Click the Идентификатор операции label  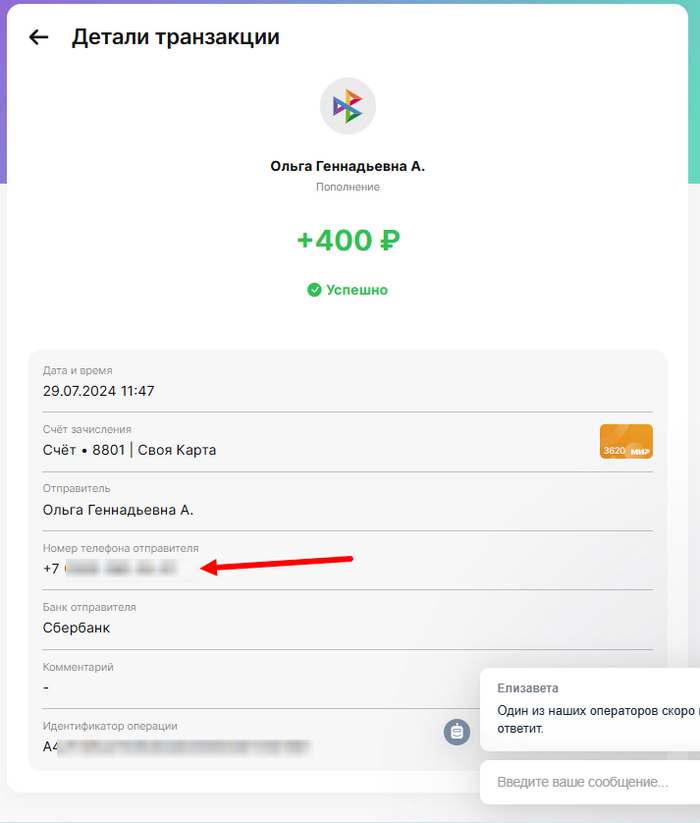110,726
